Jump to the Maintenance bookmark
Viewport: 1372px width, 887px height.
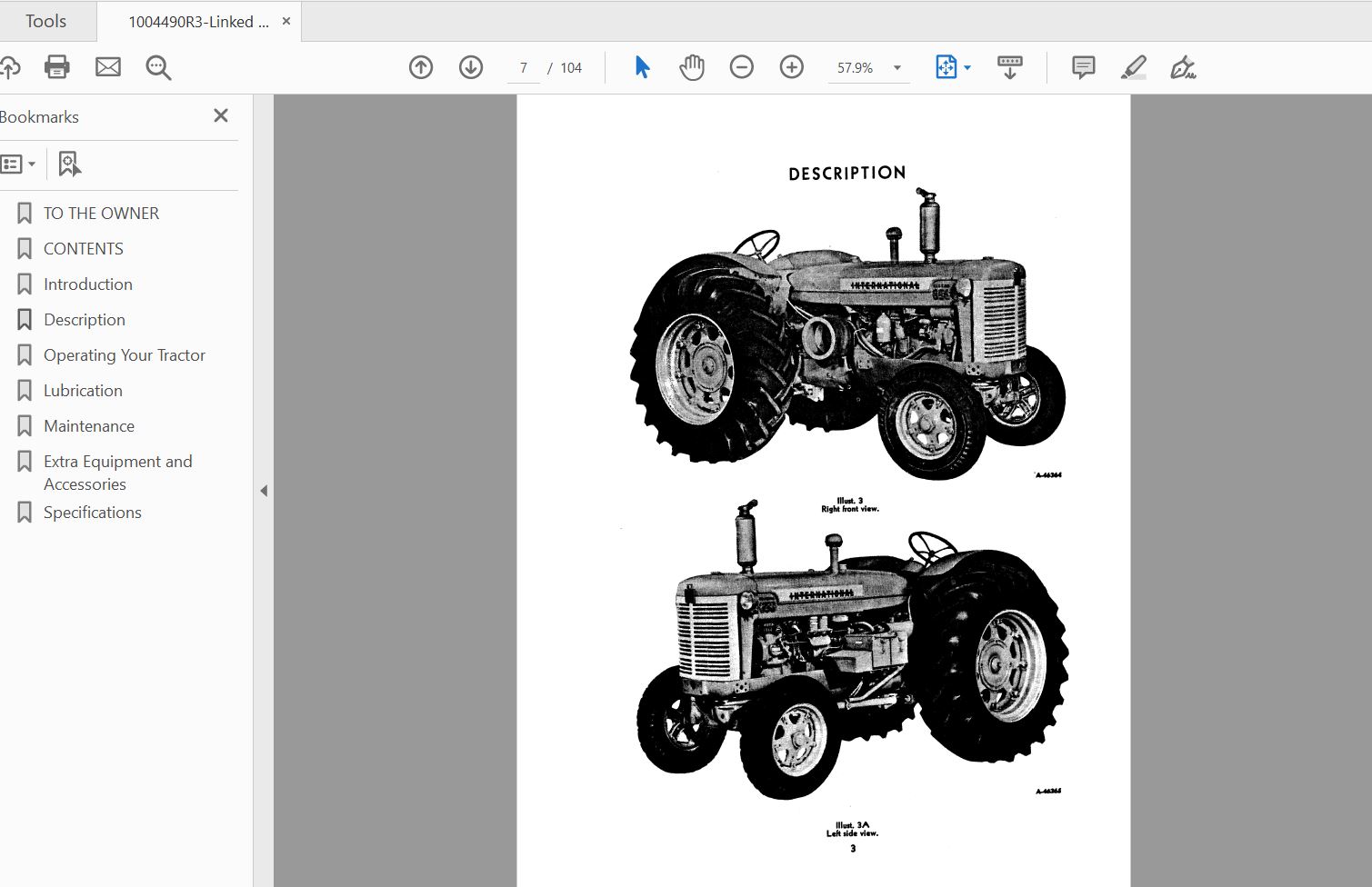[89, 426]
